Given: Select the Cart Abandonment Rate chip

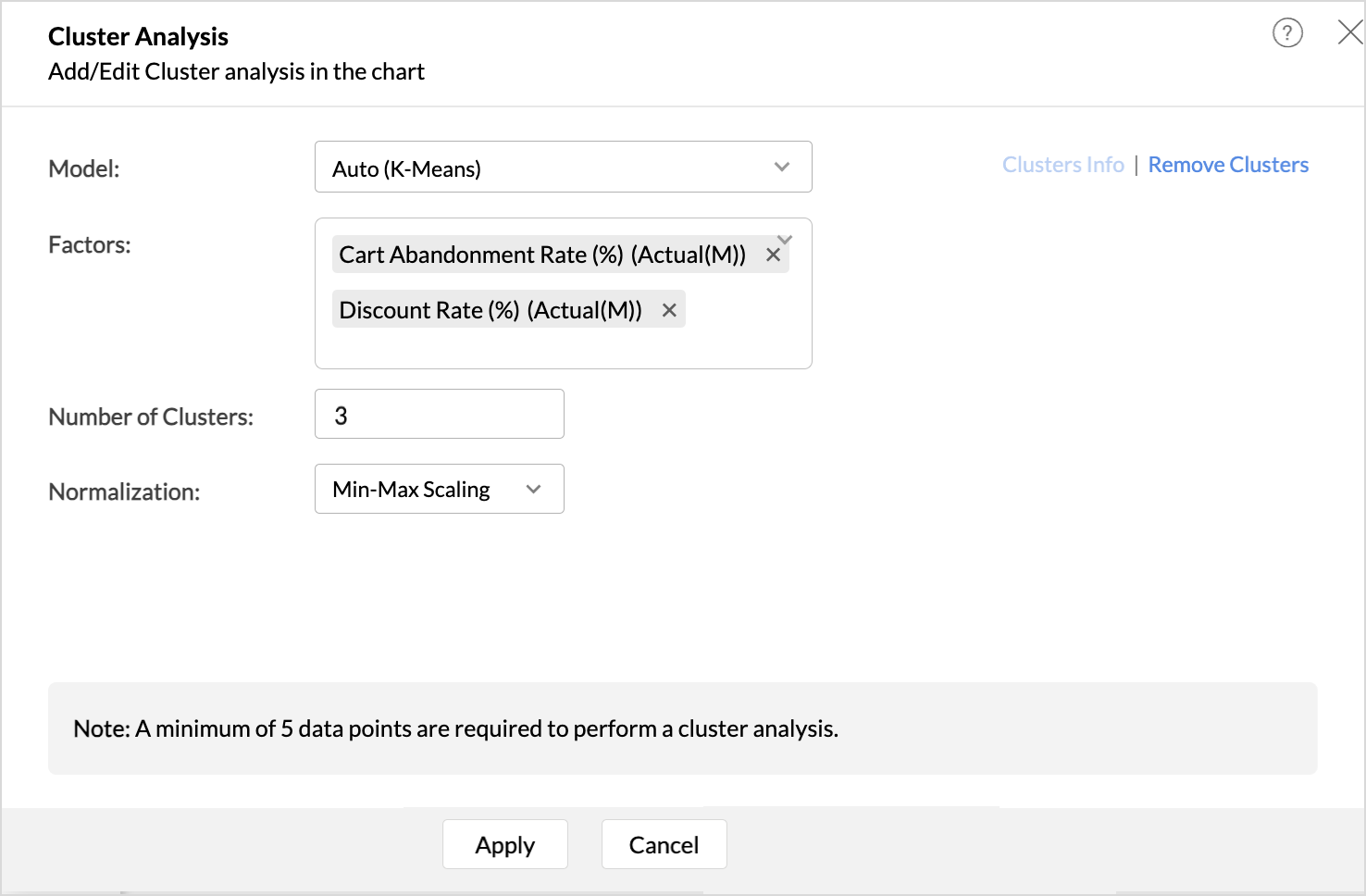Looking at the screenshot, I should click(x=541, y=254).
